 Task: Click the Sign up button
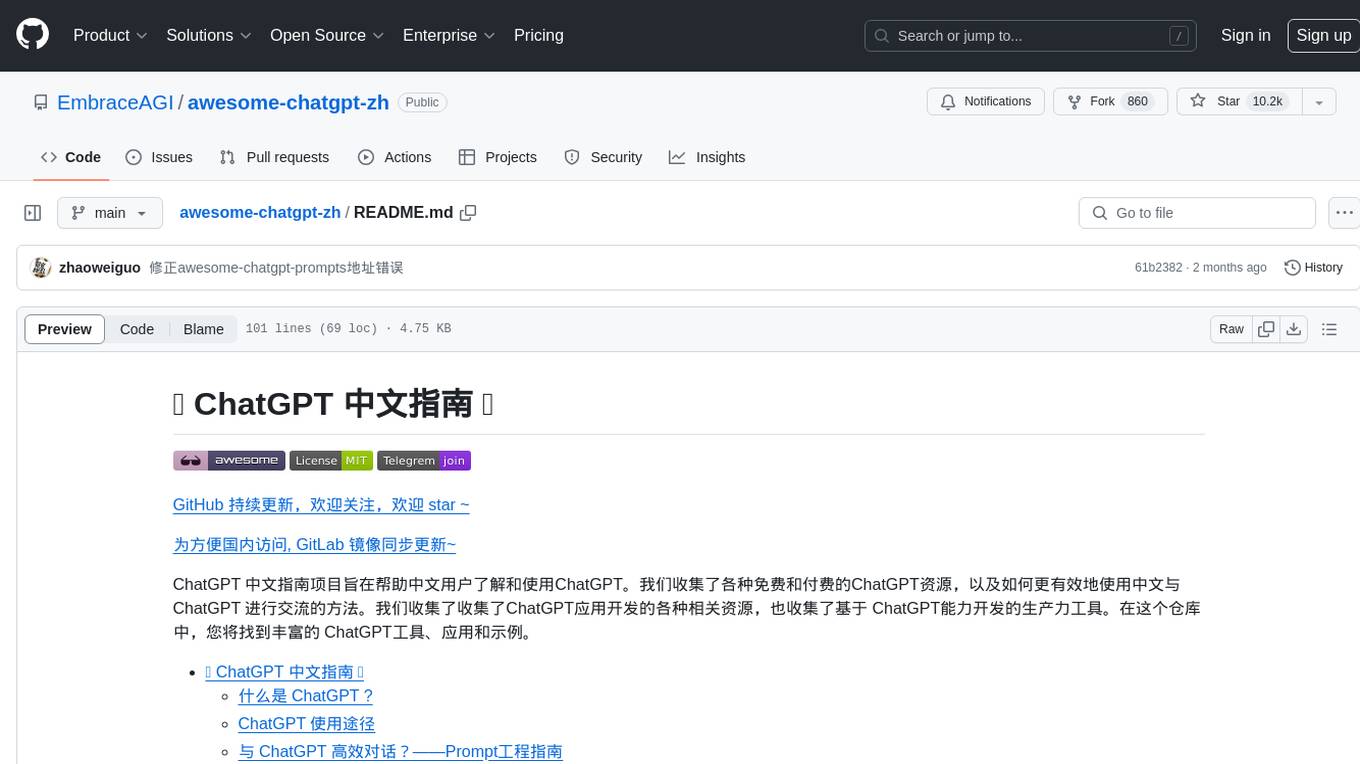pyautogui.click(x=1323, y=35)
